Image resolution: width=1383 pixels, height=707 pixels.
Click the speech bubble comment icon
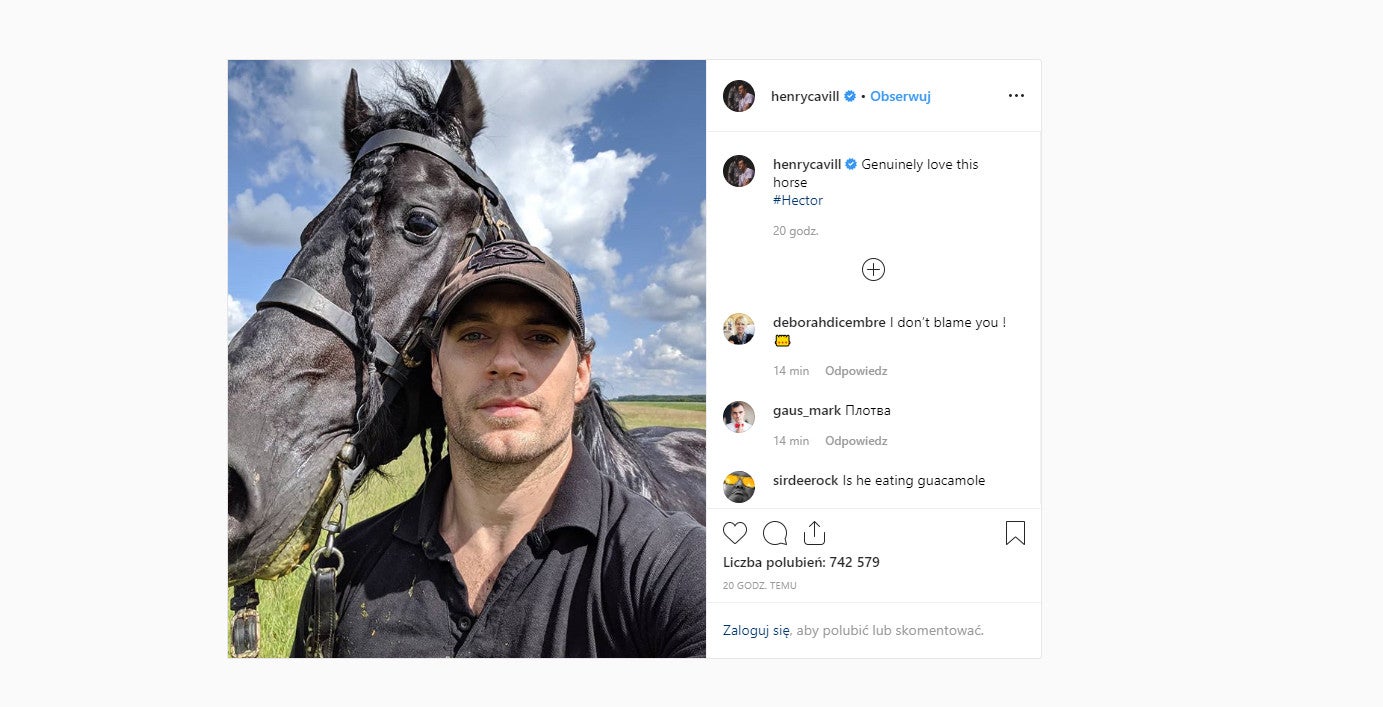point(775,533)
